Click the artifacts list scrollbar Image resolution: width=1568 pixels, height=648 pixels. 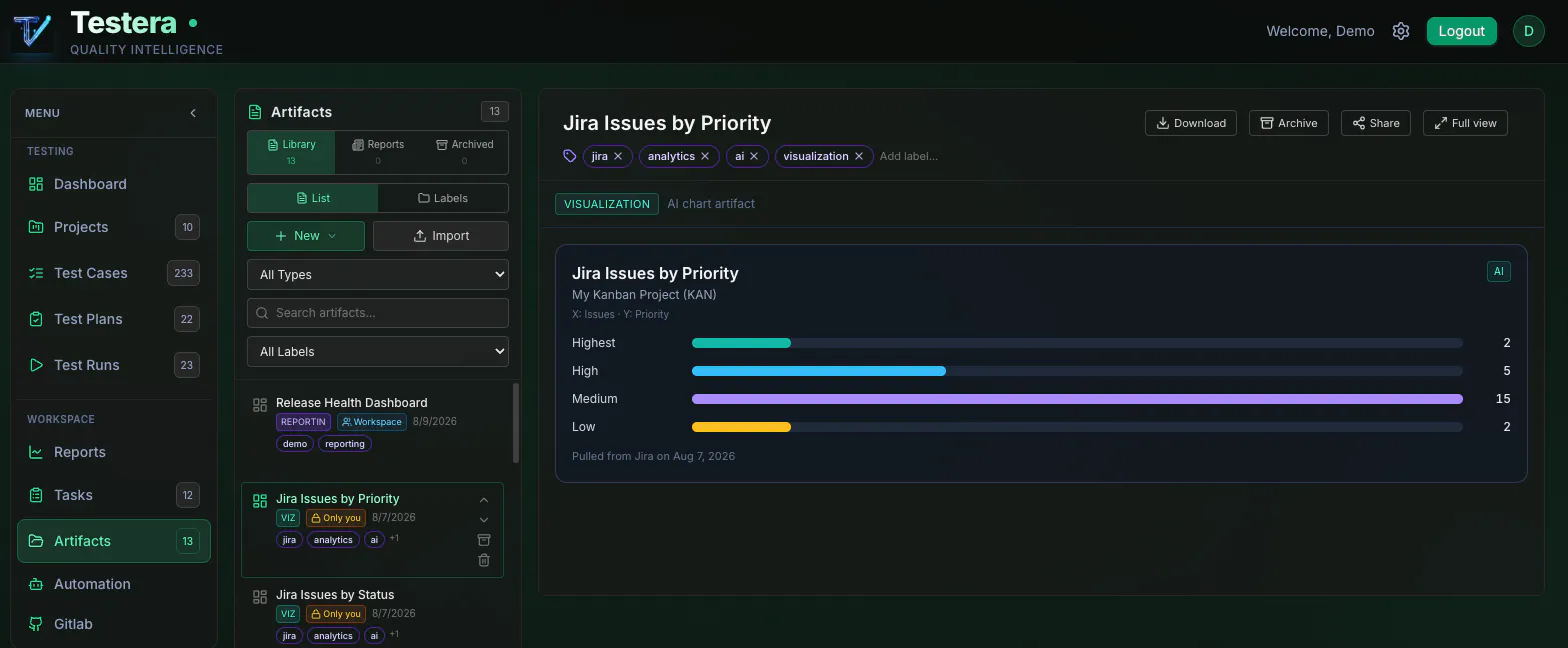516,423
